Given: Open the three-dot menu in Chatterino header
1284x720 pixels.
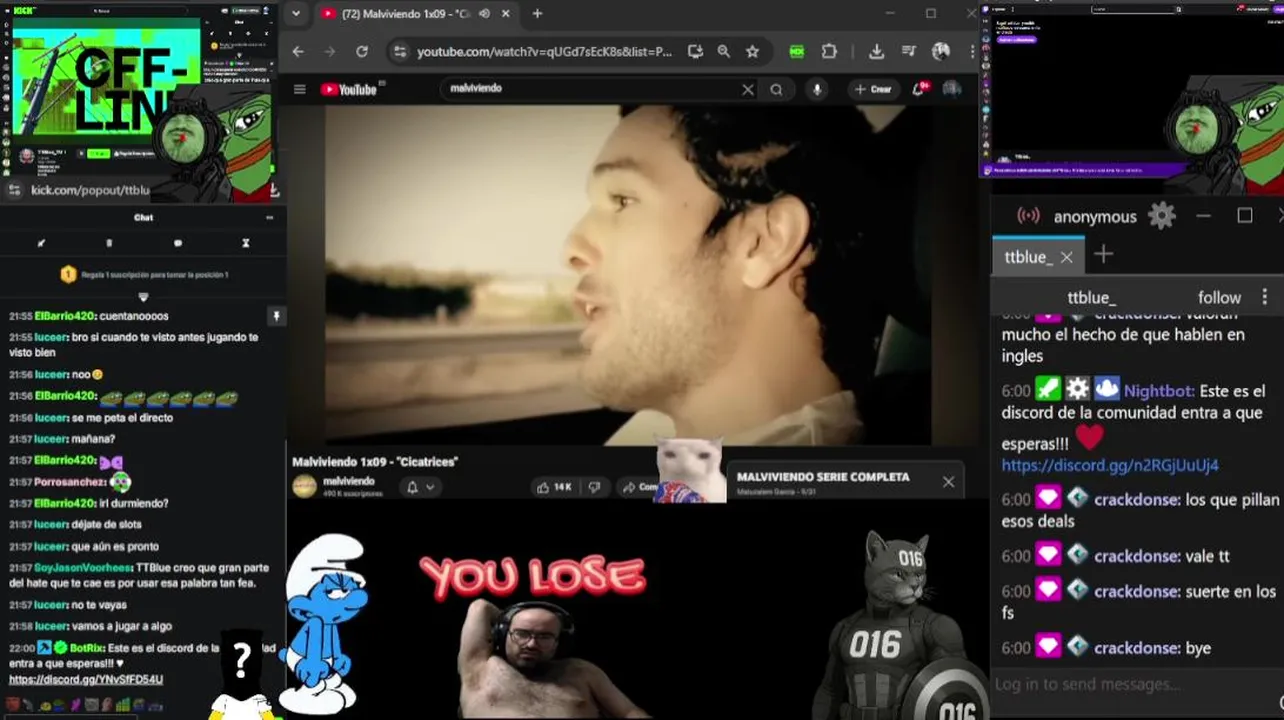Looking at the screenshot, I should pos(1264,297).
